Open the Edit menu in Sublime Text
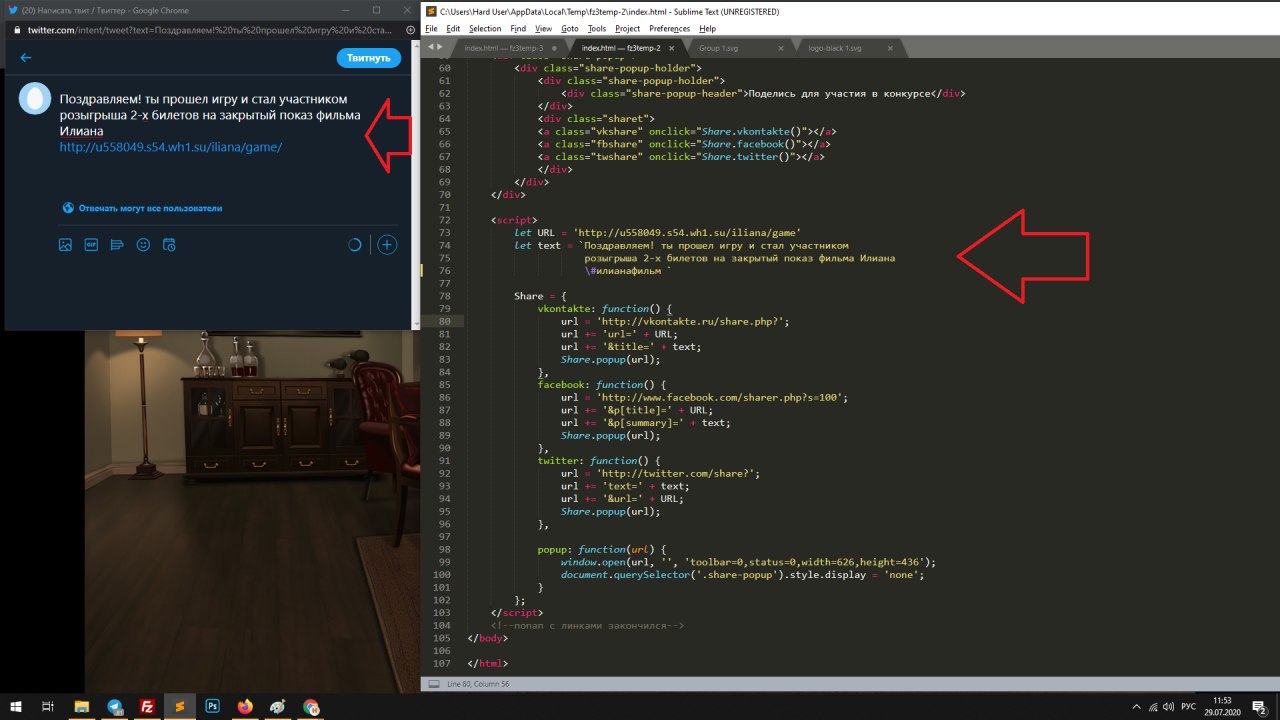Screen dimensions: 1280x720 tap(453, 29)
